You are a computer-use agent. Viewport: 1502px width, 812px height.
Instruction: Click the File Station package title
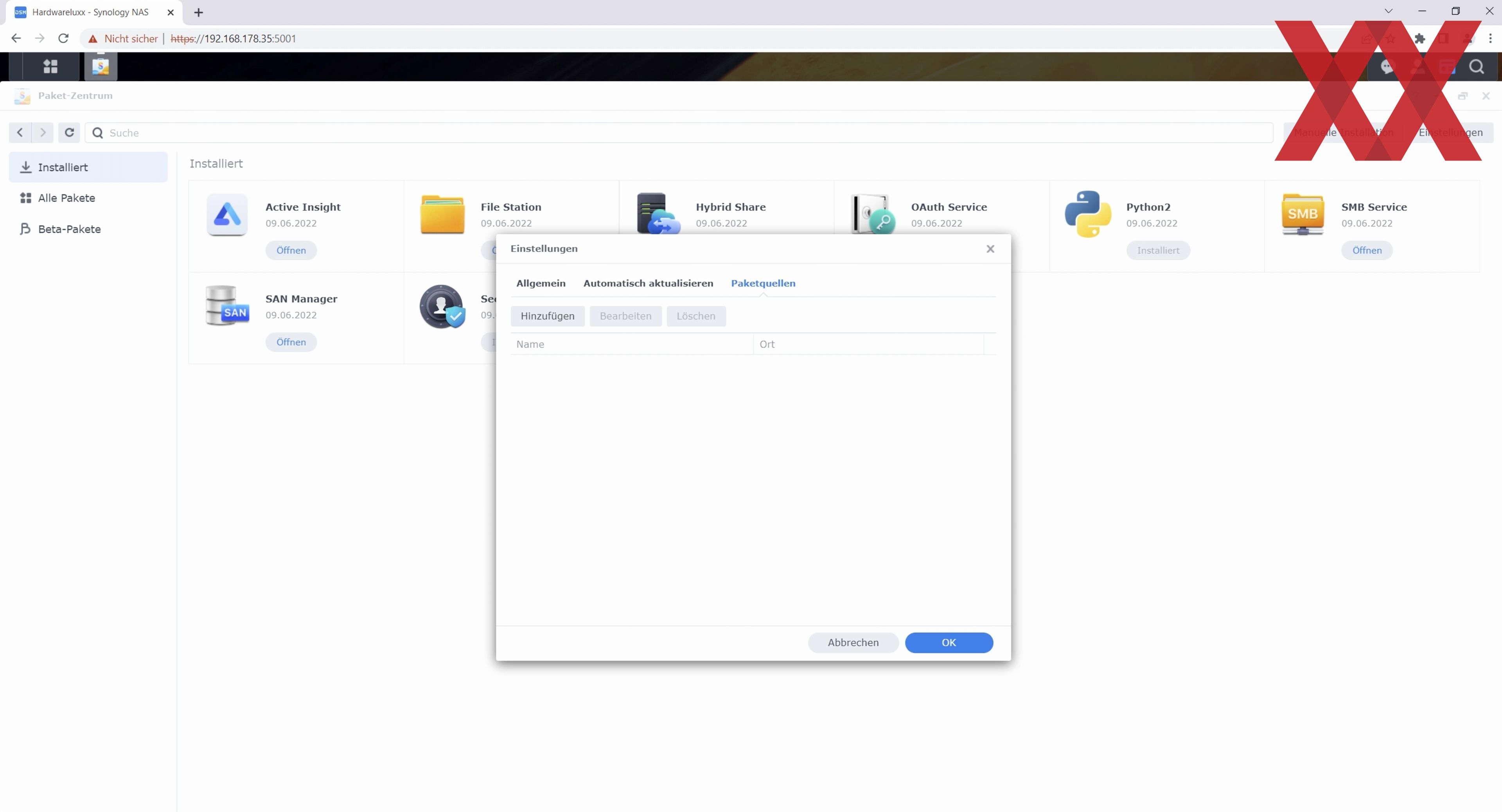coord(511,207)
